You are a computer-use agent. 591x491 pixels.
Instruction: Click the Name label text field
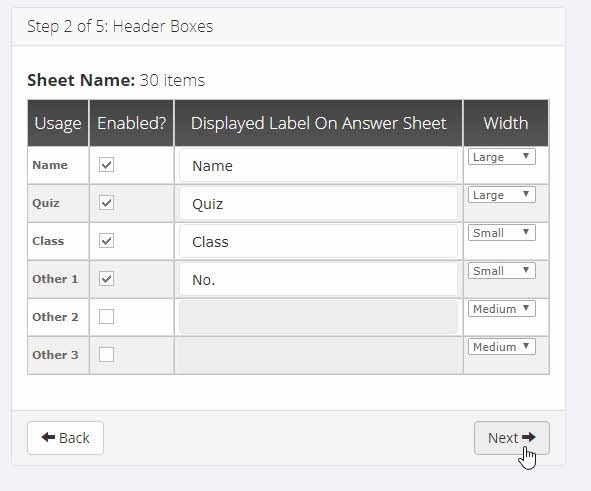pyautogui.click(x=318, y=165)
